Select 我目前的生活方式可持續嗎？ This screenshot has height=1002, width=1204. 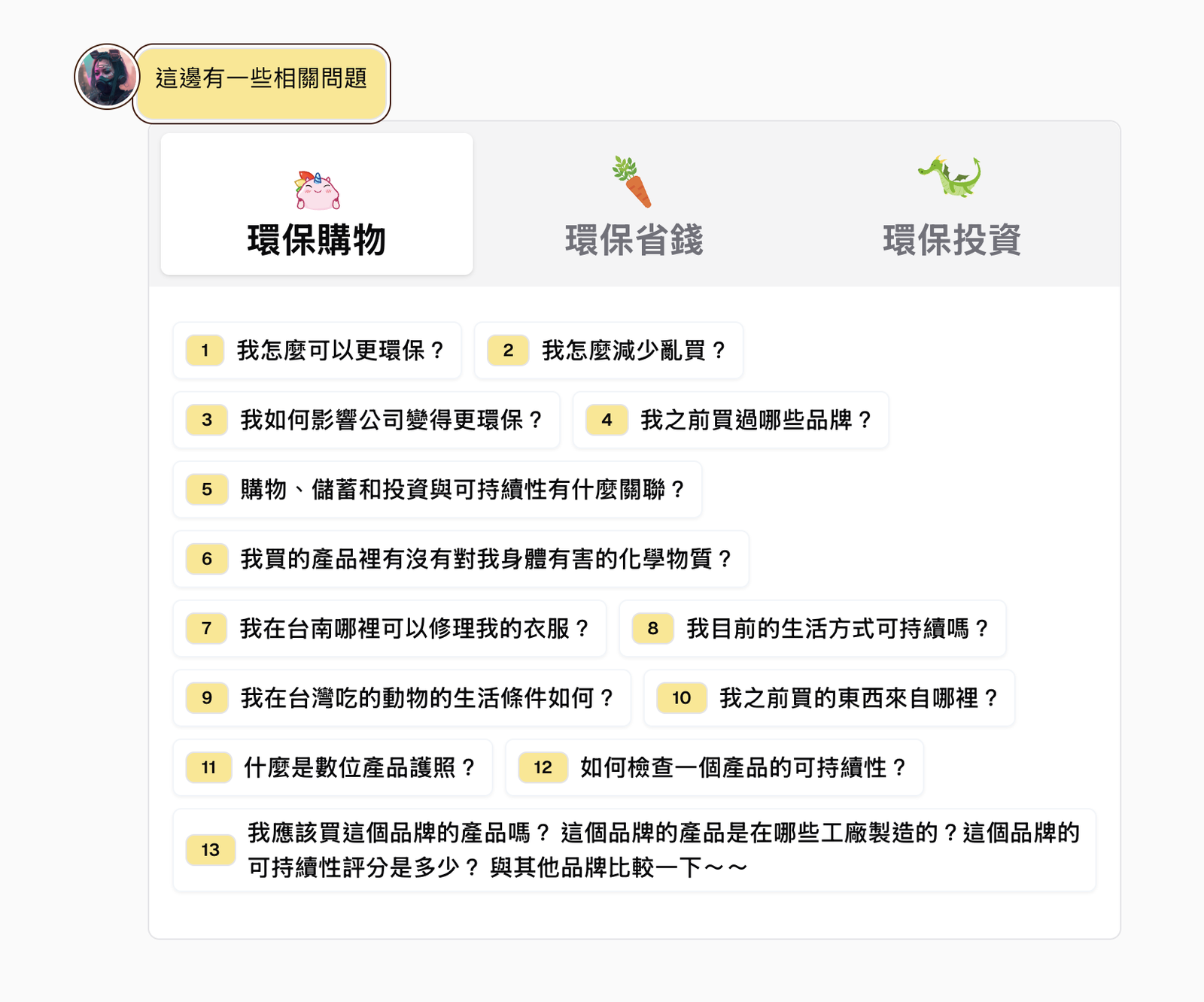pyautogui.click(x=813, y=629)
